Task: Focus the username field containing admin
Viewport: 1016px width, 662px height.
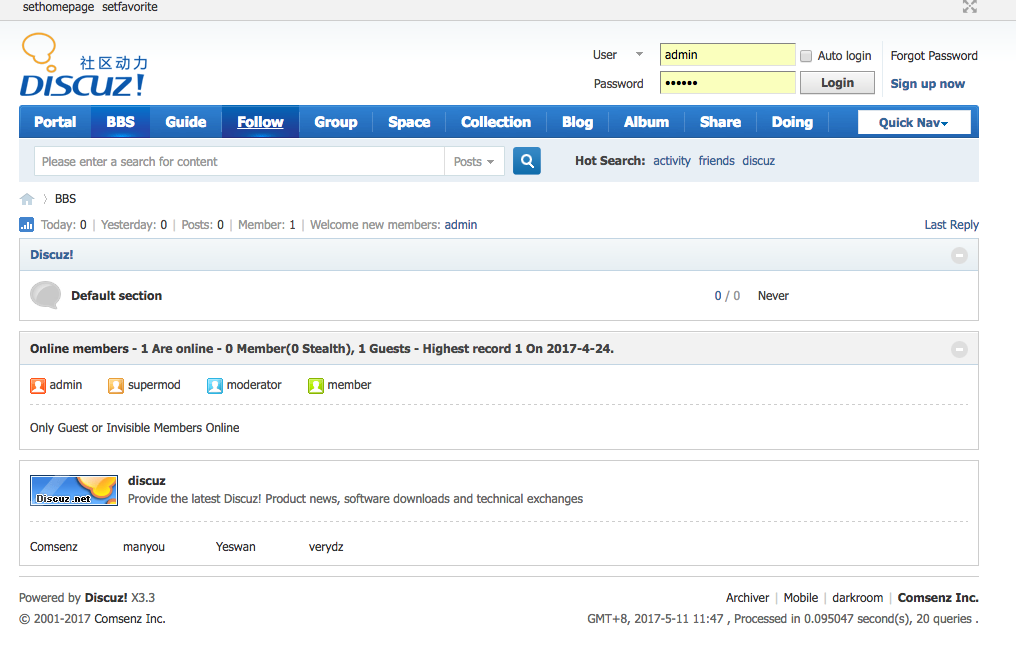Action: point(728,54)
